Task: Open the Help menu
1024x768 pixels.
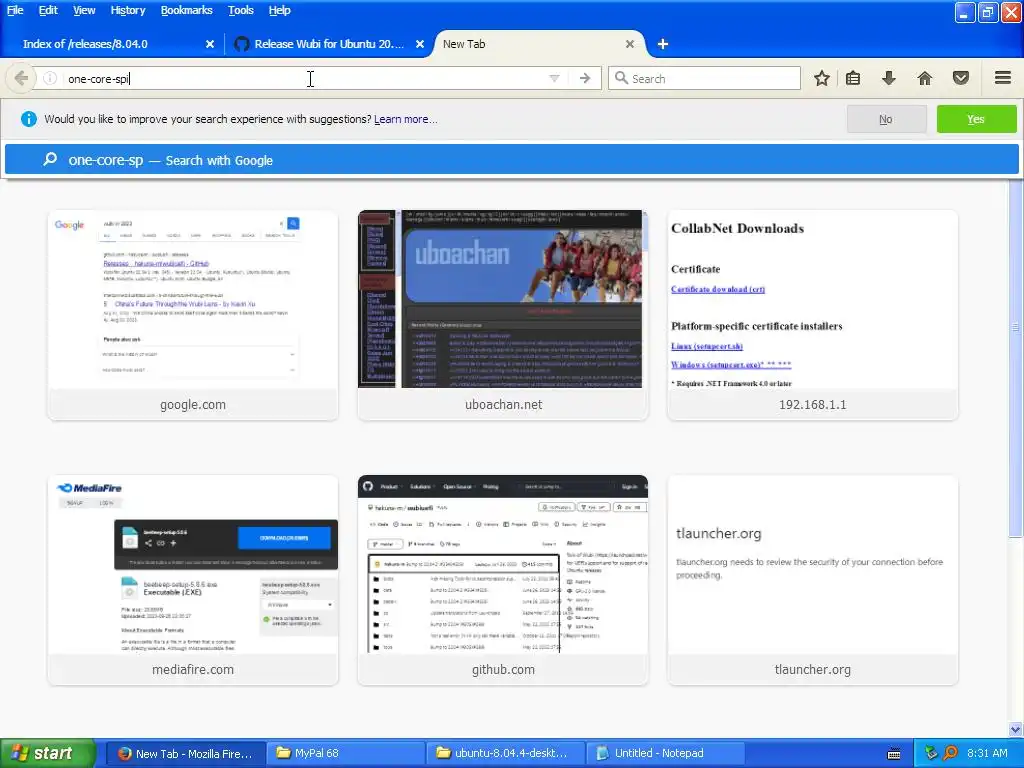Action: point(280,10)
